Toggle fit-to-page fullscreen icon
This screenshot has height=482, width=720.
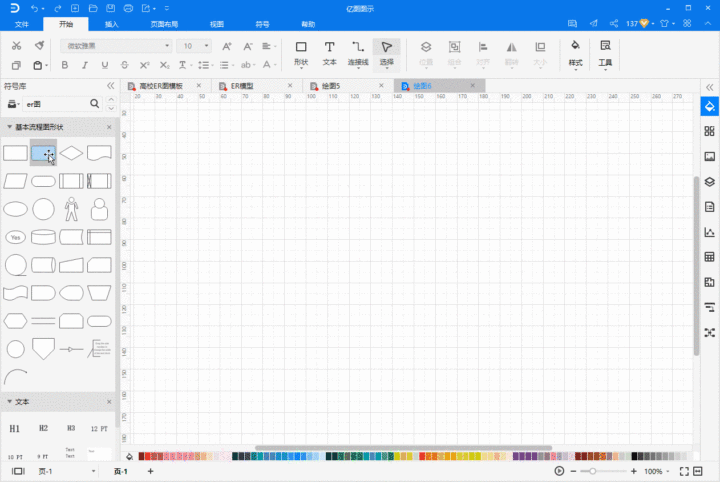point(684,471)
